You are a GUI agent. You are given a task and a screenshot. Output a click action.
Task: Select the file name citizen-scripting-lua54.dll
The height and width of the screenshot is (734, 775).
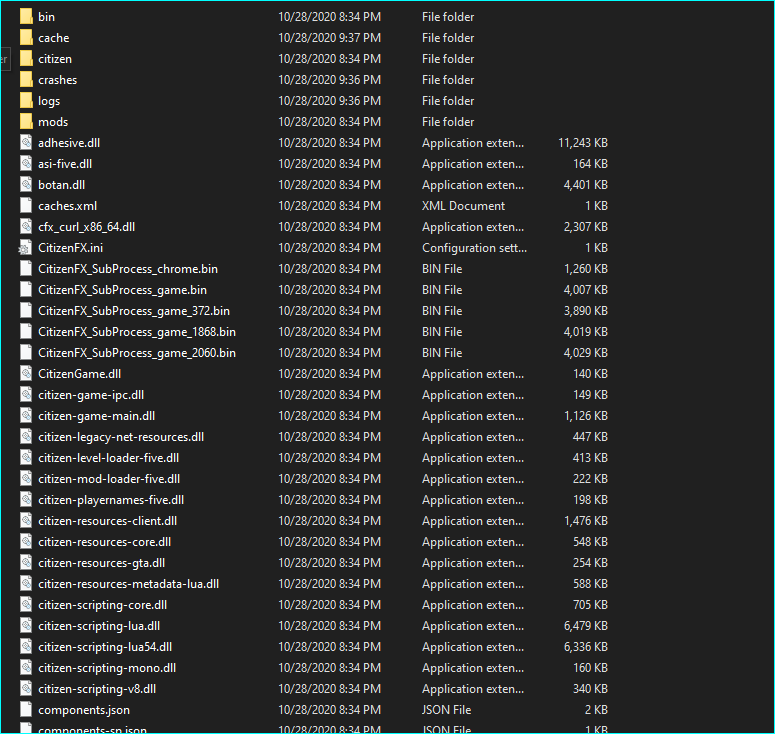click(x=105, y=647)
